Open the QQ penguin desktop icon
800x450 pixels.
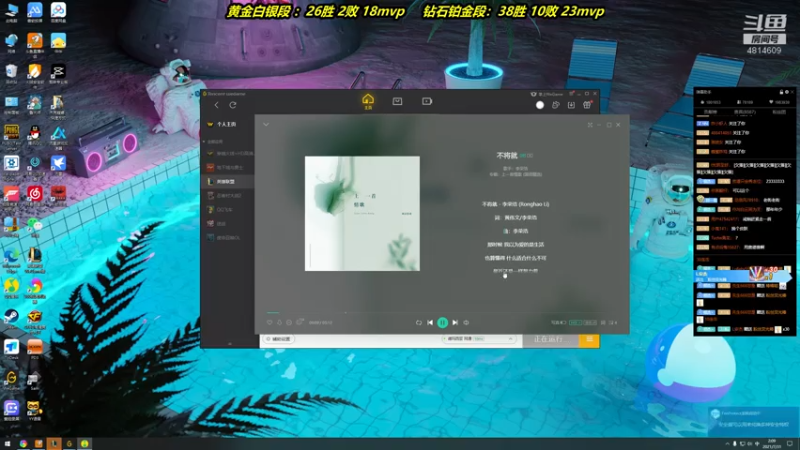(35, 135)
